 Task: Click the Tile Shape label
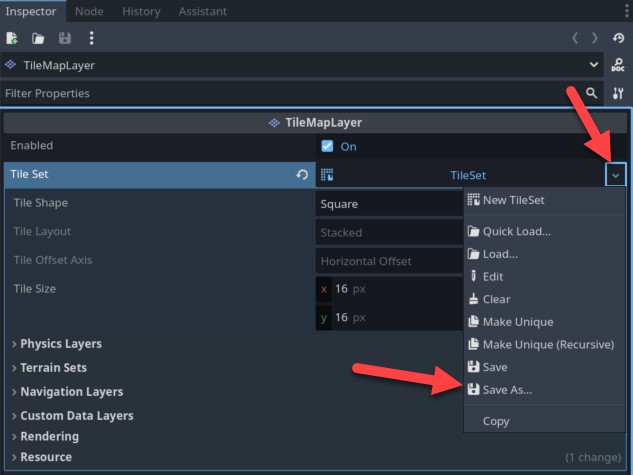[x=40, y=203]
